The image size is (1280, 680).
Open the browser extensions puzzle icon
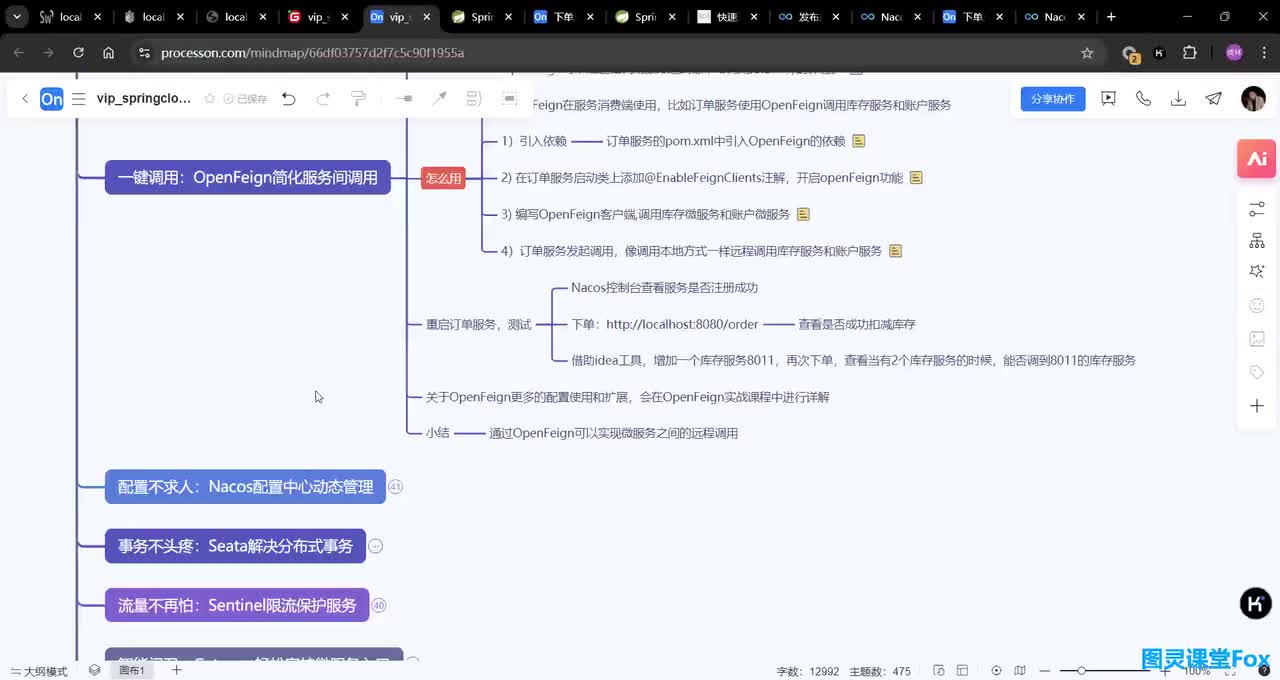coord(1190,53)
